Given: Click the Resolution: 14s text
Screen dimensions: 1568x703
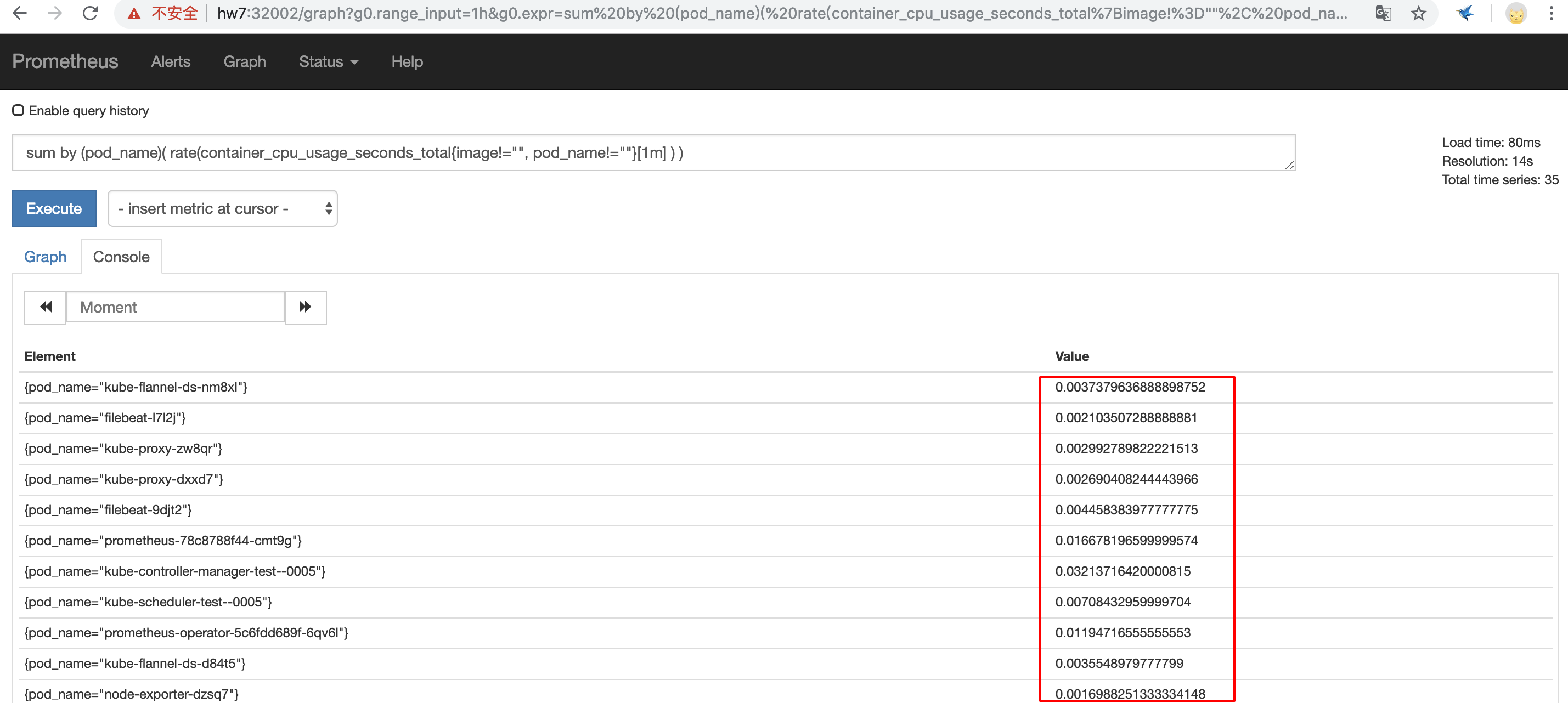Looking at the screenshot, I should 1487,161.
